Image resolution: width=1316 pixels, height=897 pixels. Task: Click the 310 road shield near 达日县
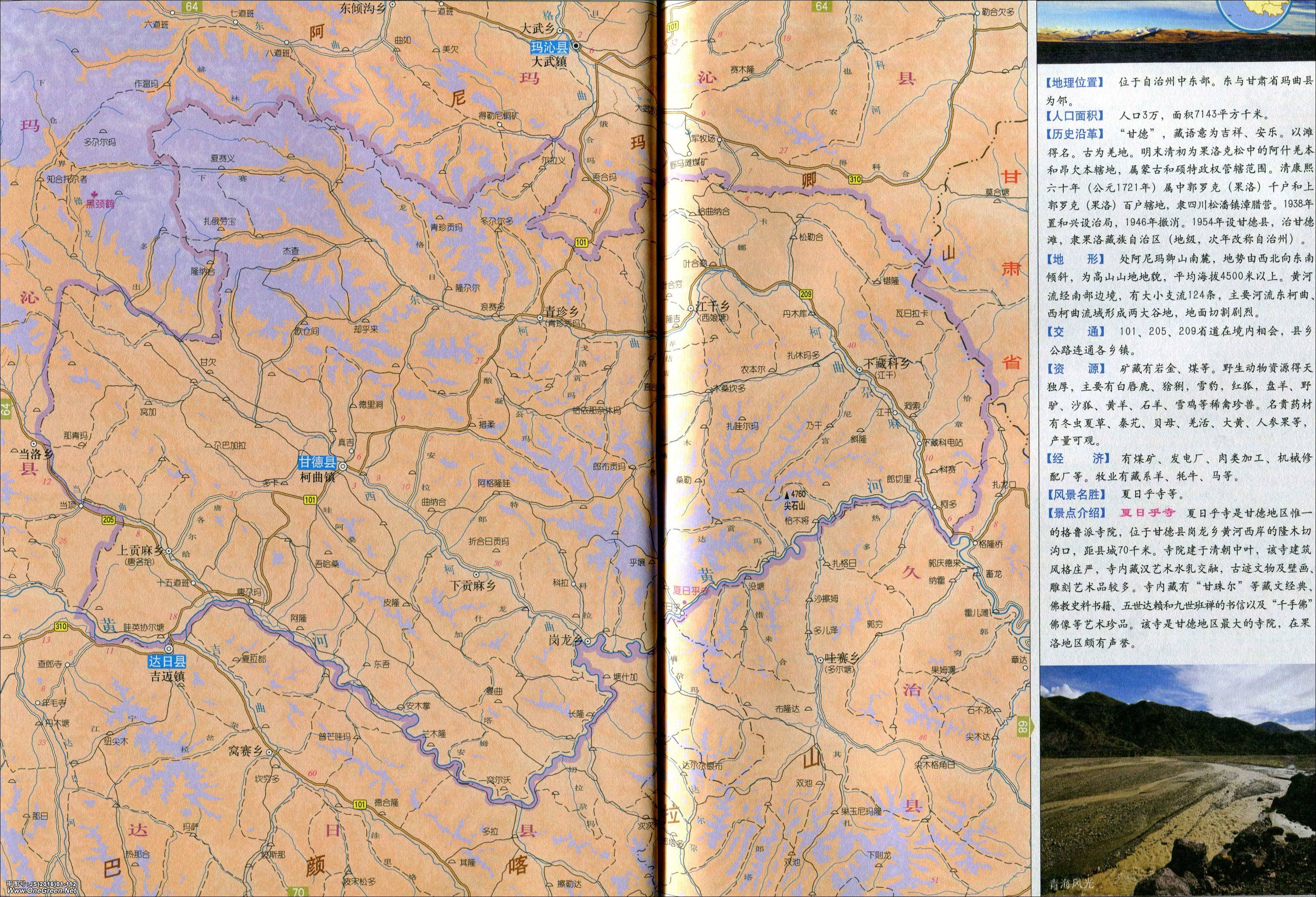point(61,626)
